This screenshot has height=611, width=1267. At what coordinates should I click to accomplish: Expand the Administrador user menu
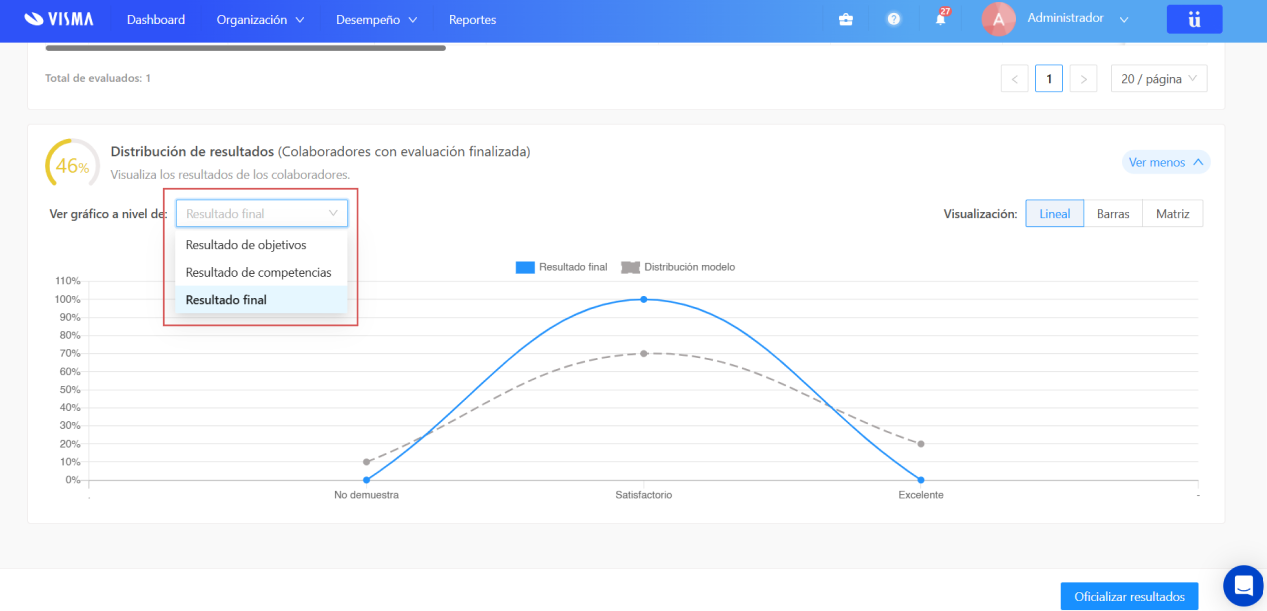pyautogui.click(x=1078, y=19)
